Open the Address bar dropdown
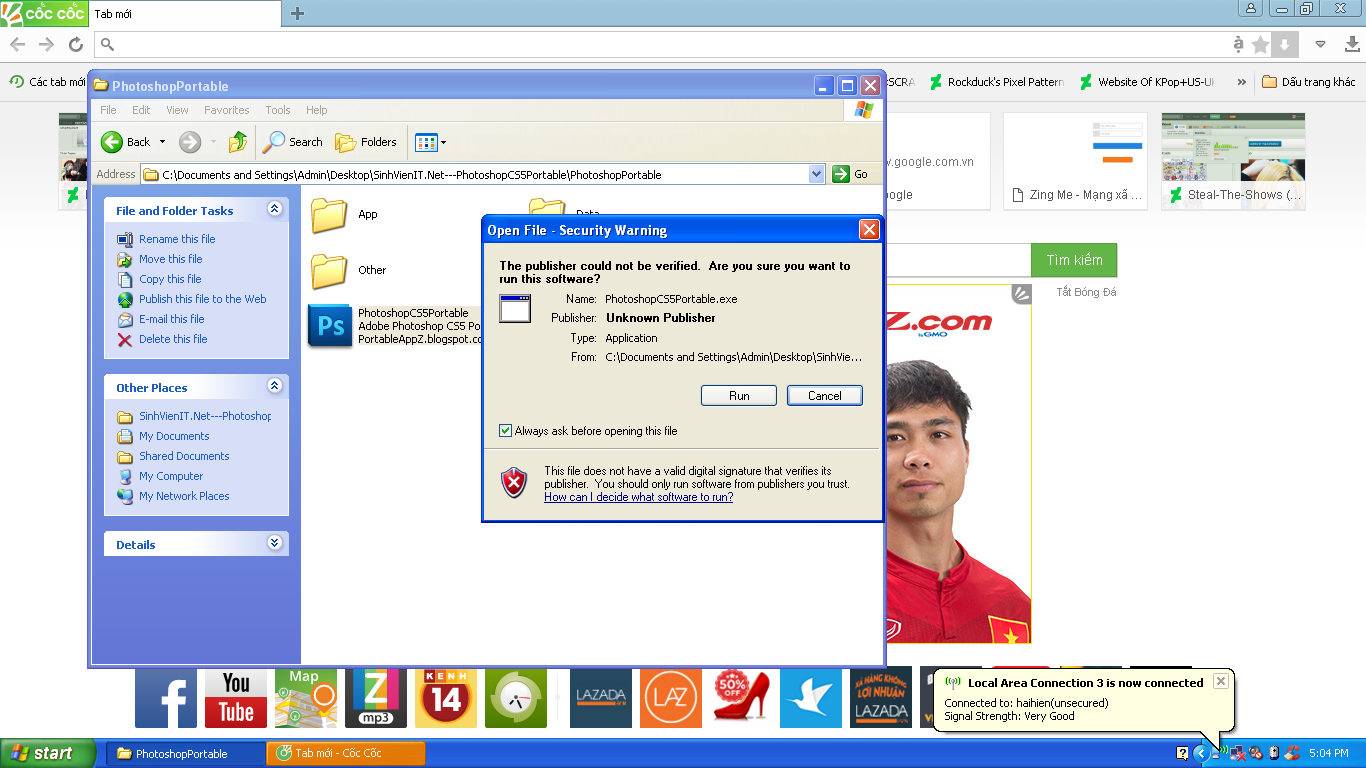Viewport: 1366px width, 768px height. coord(816,174)
